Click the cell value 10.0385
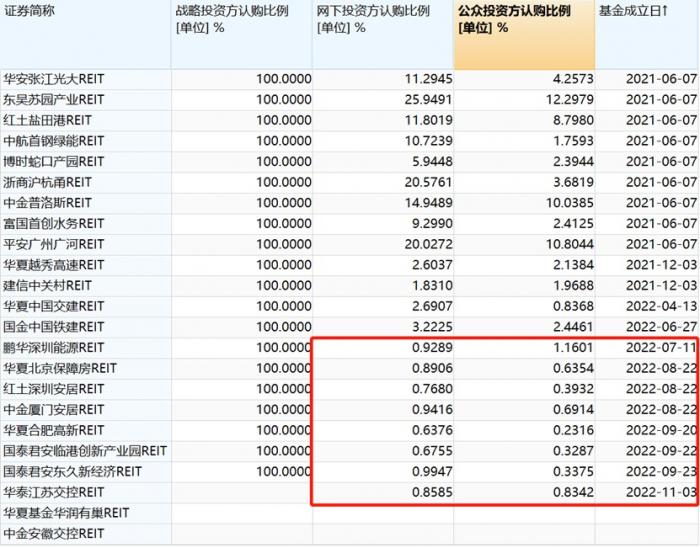 (x=570, y=203)
